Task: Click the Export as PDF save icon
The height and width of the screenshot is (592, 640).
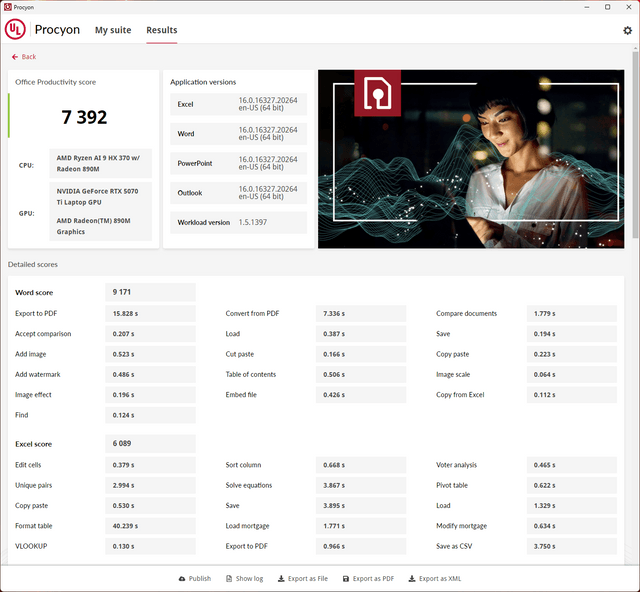Action: point(346,579)
